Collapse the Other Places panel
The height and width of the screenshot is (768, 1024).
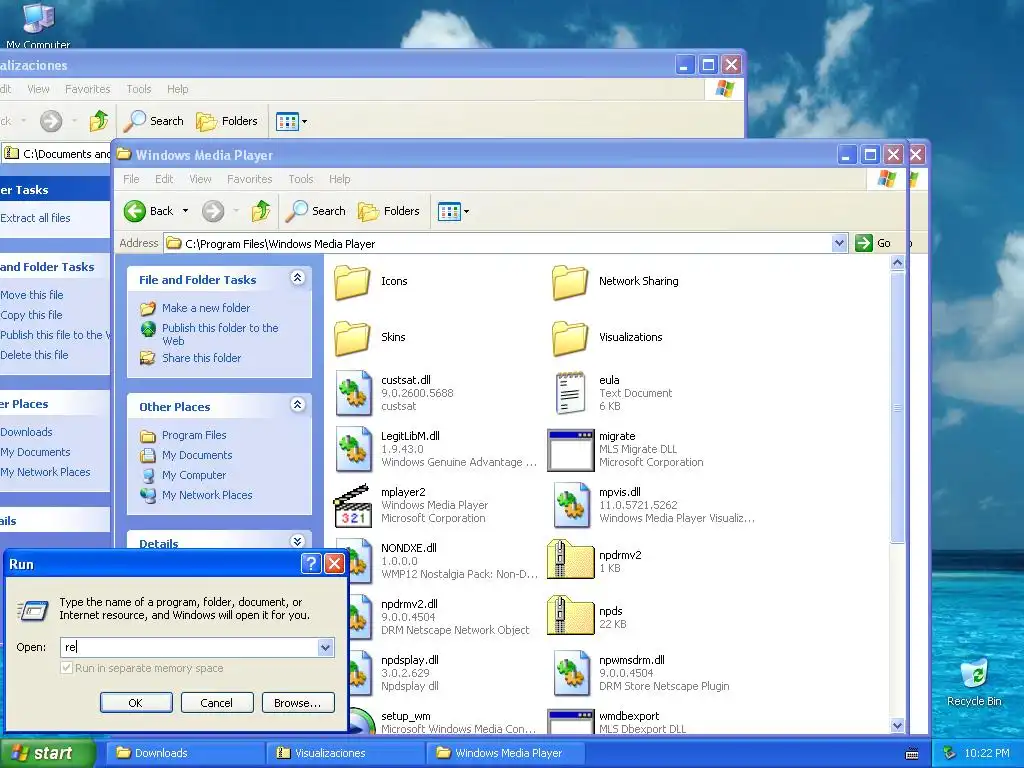(x=297, y=405)
